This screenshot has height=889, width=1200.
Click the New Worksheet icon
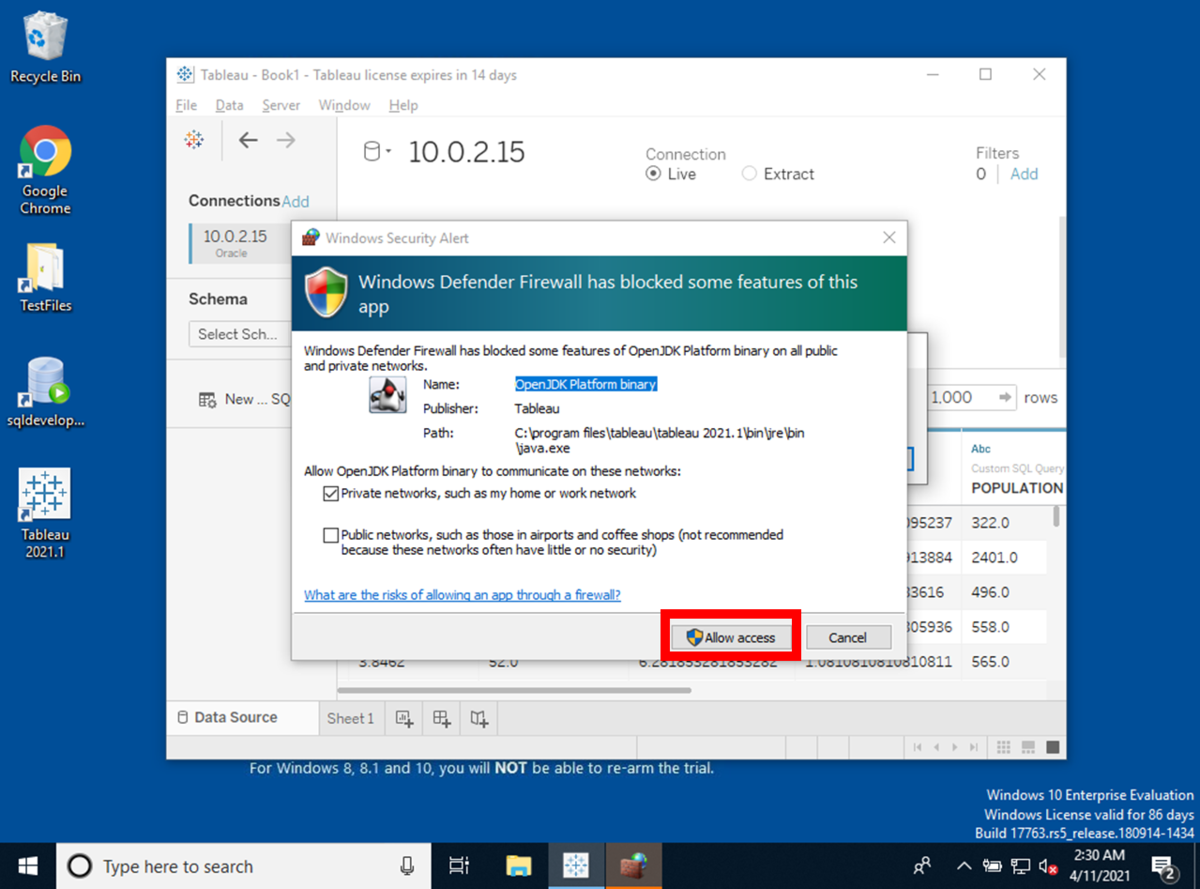click(405, 718)
